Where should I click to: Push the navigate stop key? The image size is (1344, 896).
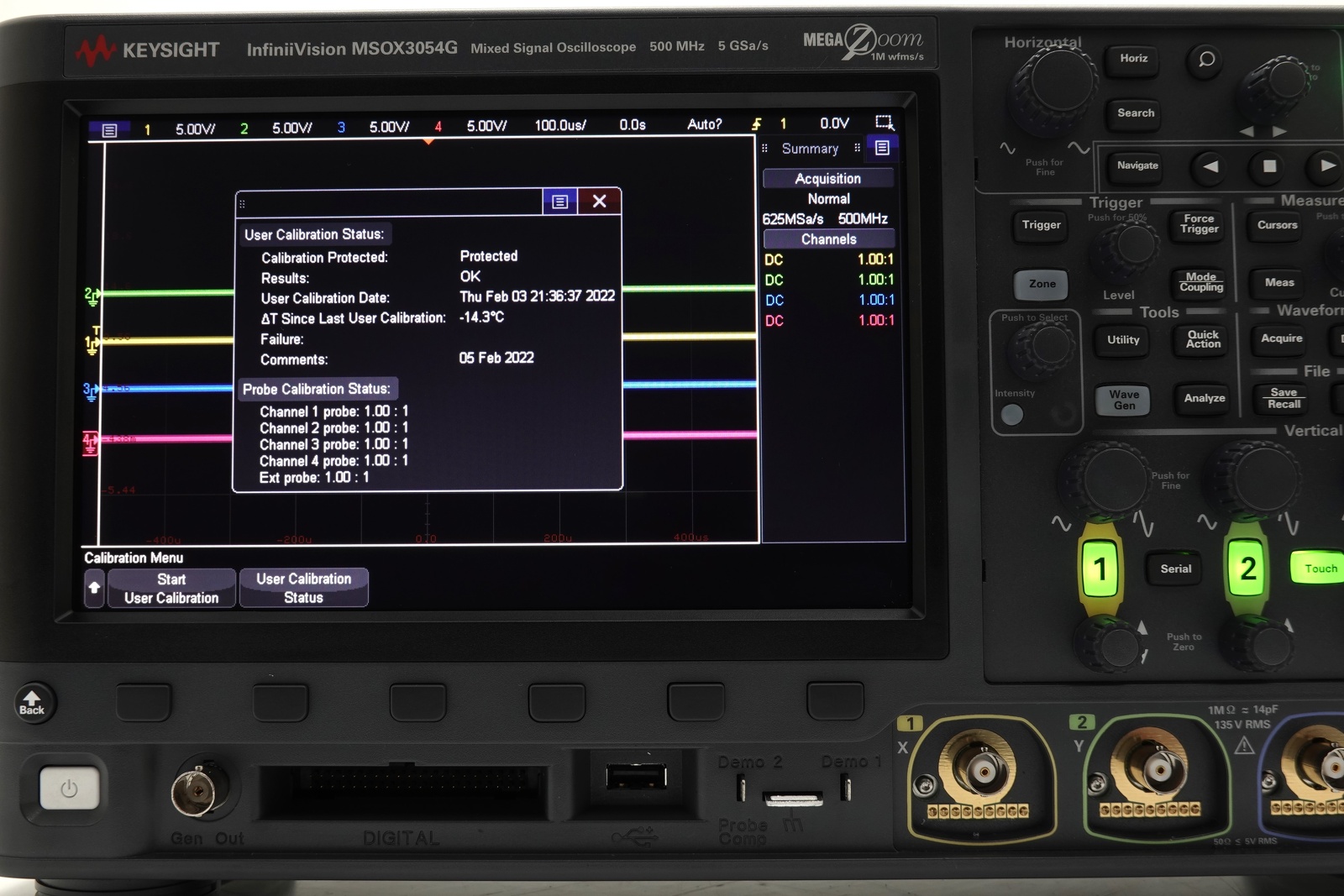point(1269,165)
